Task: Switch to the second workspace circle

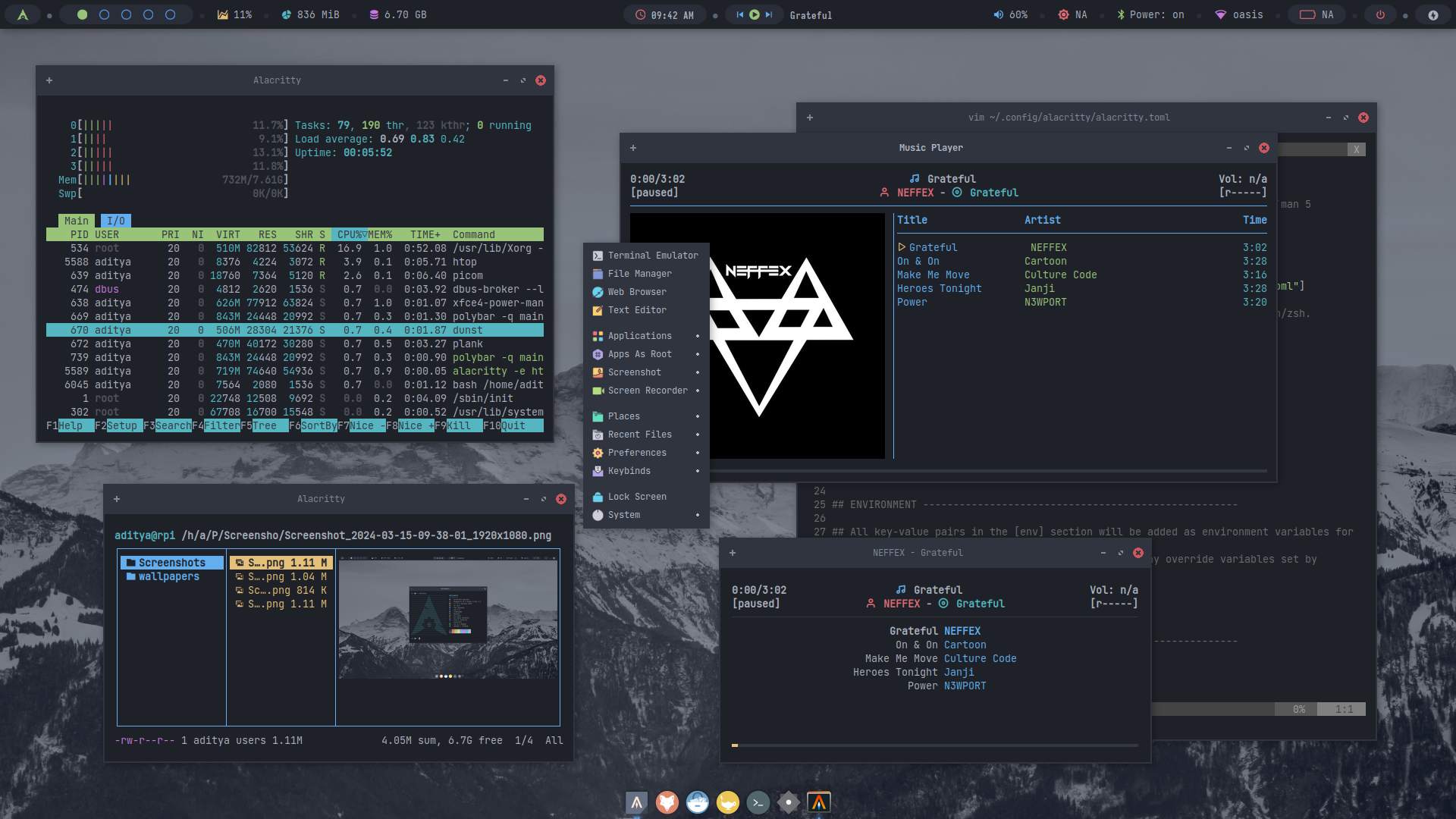Action: [x=105, y=14]
